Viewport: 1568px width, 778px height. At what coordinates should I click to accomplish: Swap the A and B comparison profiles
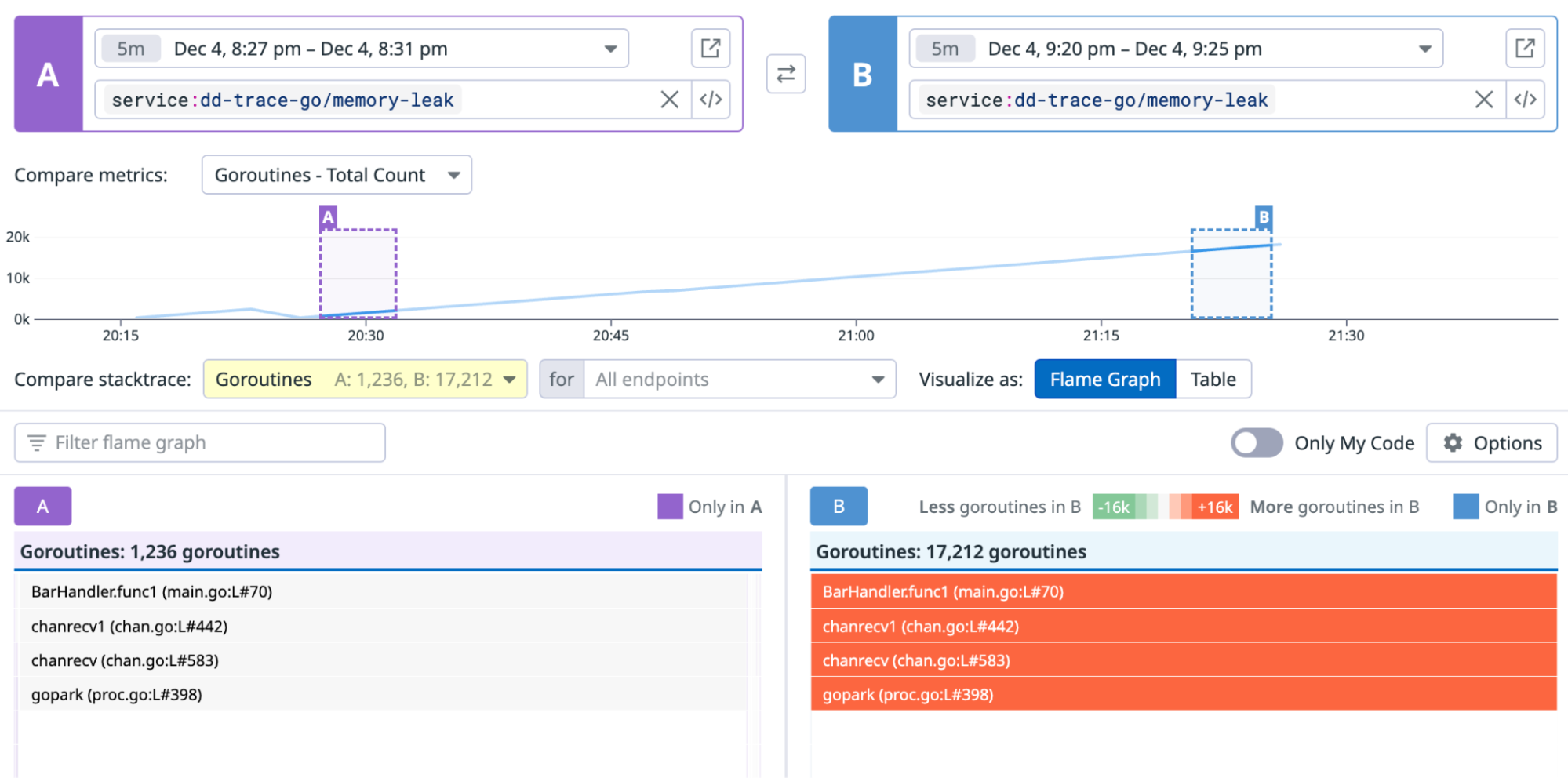click(785, 74)
